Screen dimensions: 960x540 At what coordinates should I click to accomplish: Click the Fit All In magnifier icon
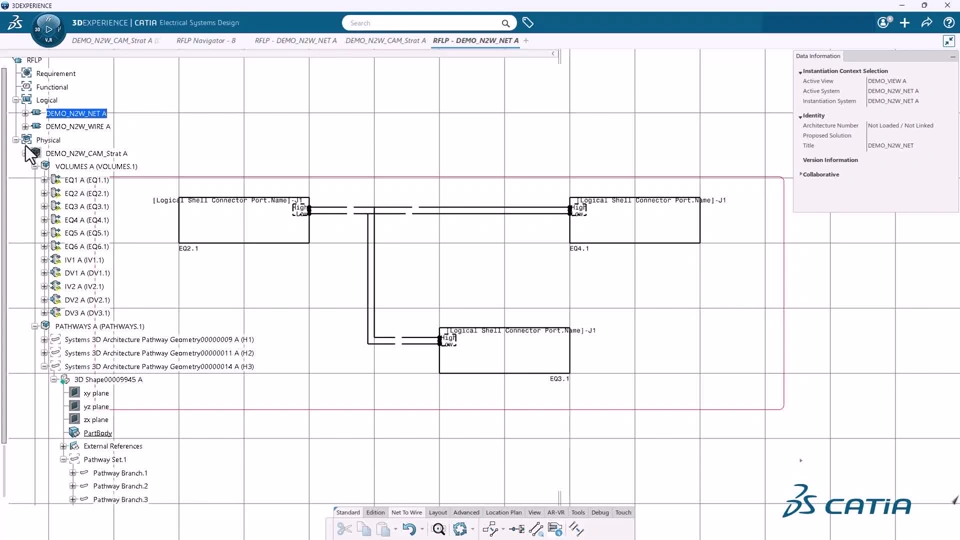pos(438,529)
